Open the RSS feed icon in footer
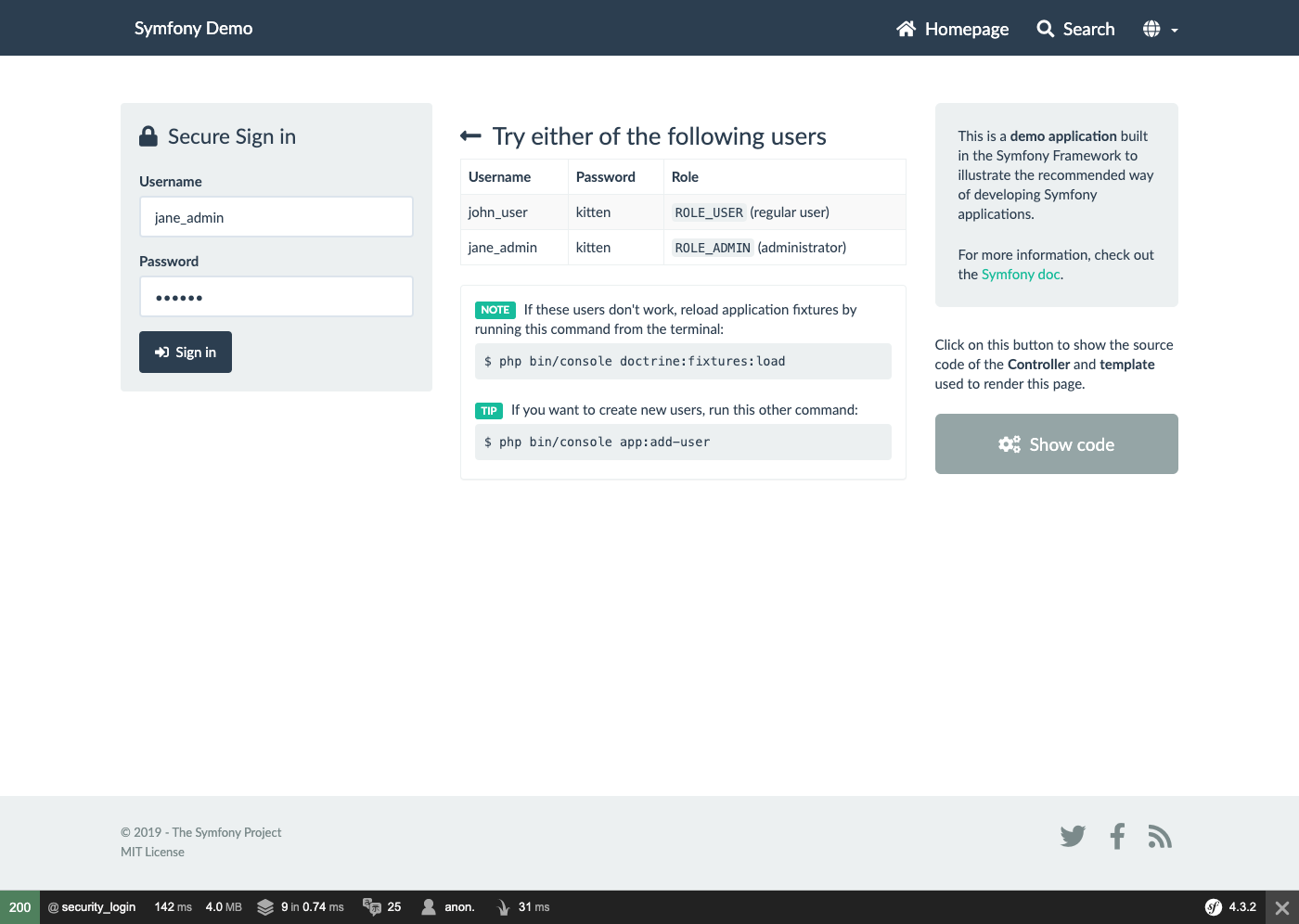Image resolution: width=1299 pixels, height=924 pixels. pyautogui.click(x=1160, y=837)
